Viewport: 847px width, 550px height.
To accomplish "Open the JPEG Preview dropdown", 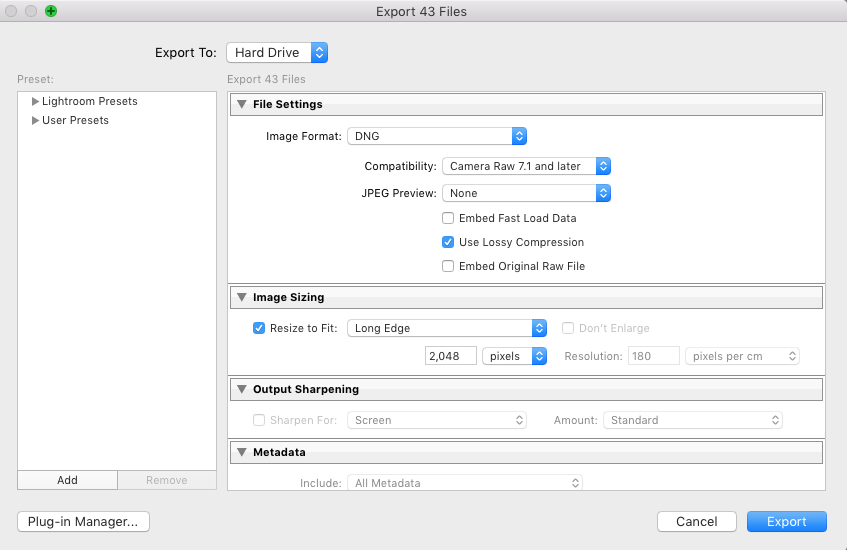I will (x=527, y=193).
